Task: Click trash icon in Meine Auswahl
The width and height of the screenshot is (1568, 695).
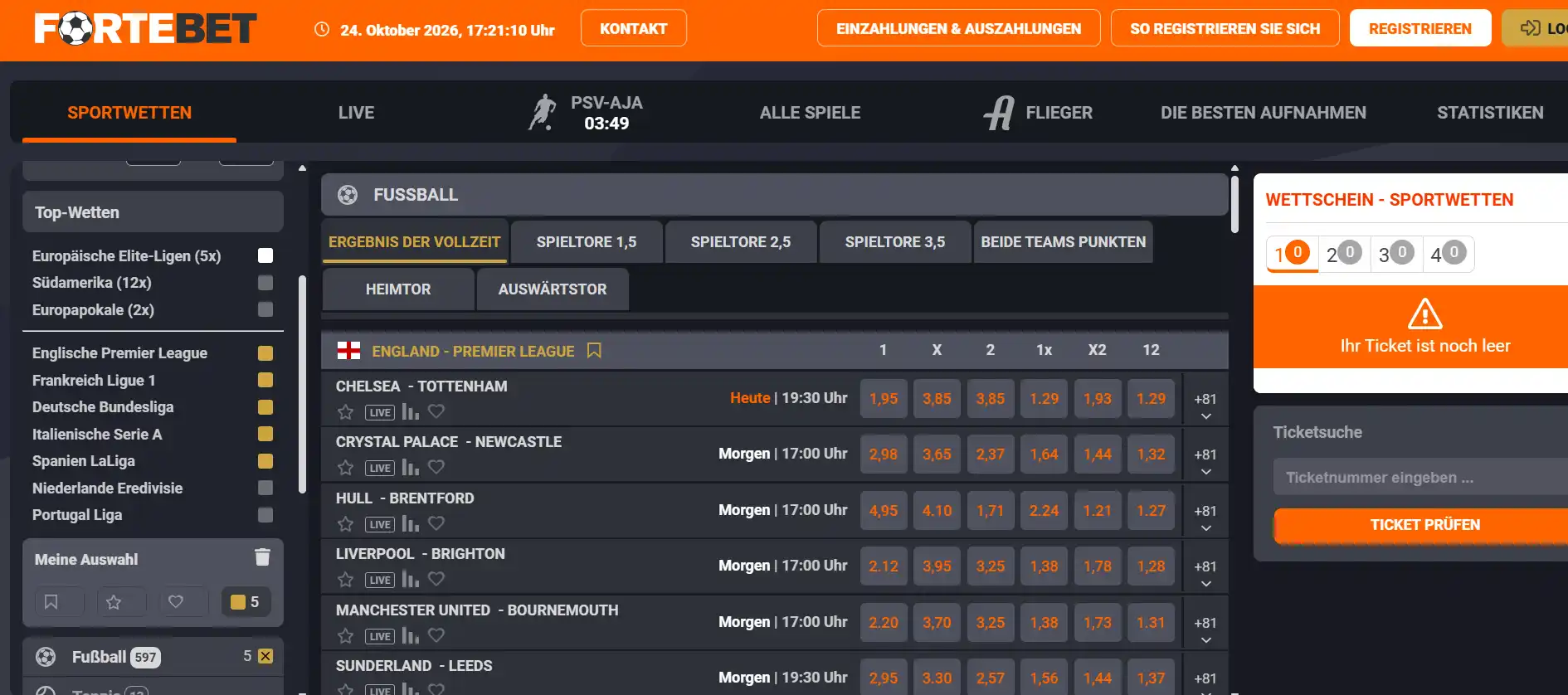Action: click(262, 557)
